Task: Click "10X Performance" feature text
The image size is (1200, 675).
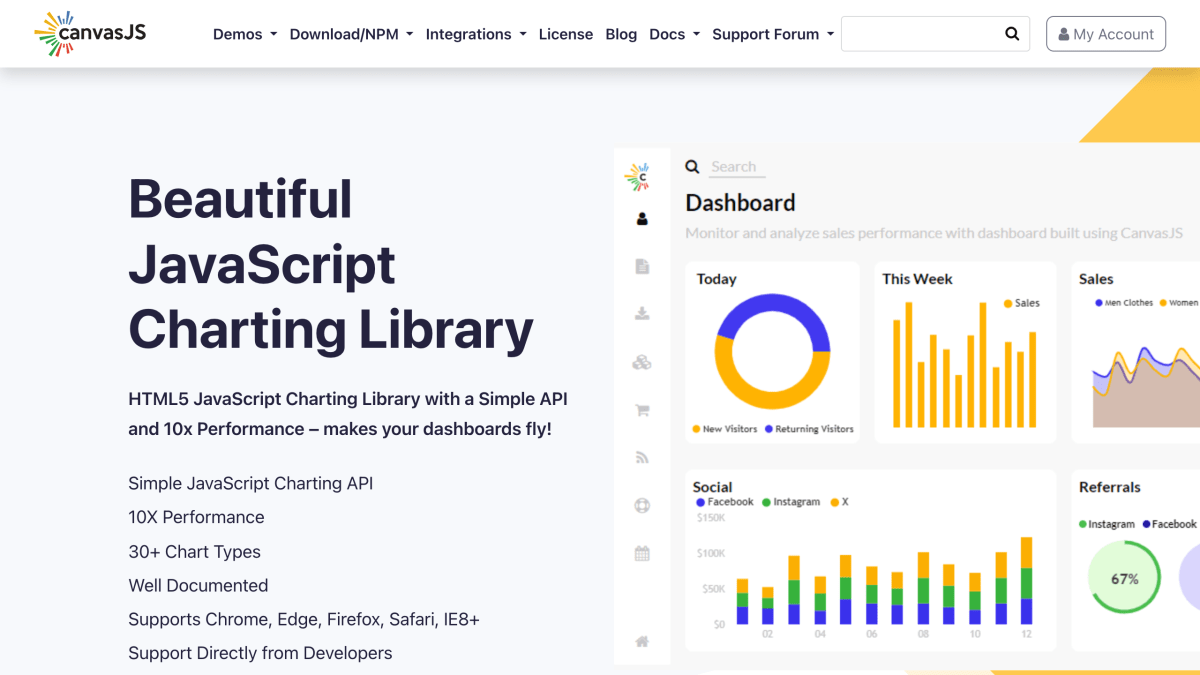Action: click(196, 518)
